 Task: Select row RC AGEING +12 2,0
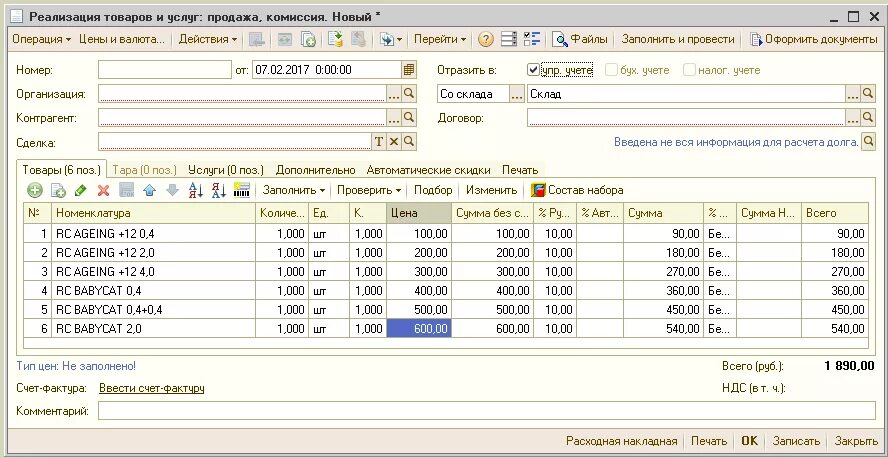[x=445, y=252]
